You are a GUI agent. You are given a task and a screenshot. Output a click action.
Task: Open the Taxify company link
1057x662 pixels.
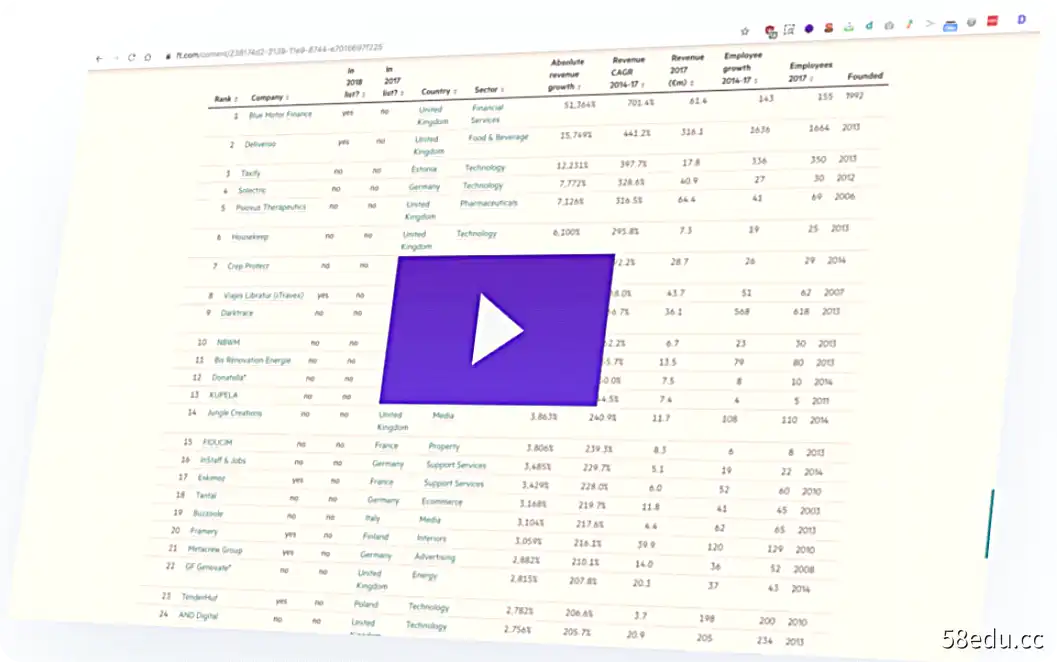coord(250,173)
